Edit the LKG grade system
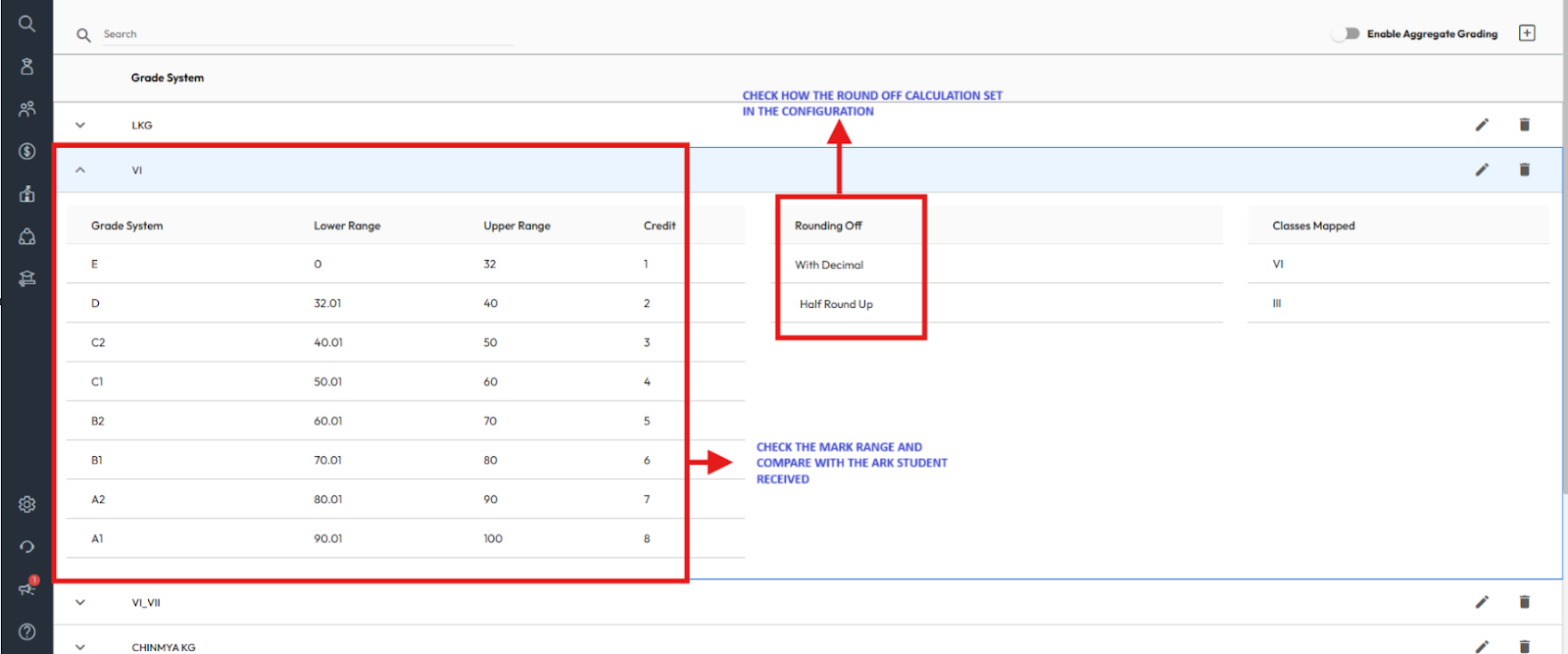This screenshot has width=1568, height=654. pyautogui.click(x=1482, y=125)
